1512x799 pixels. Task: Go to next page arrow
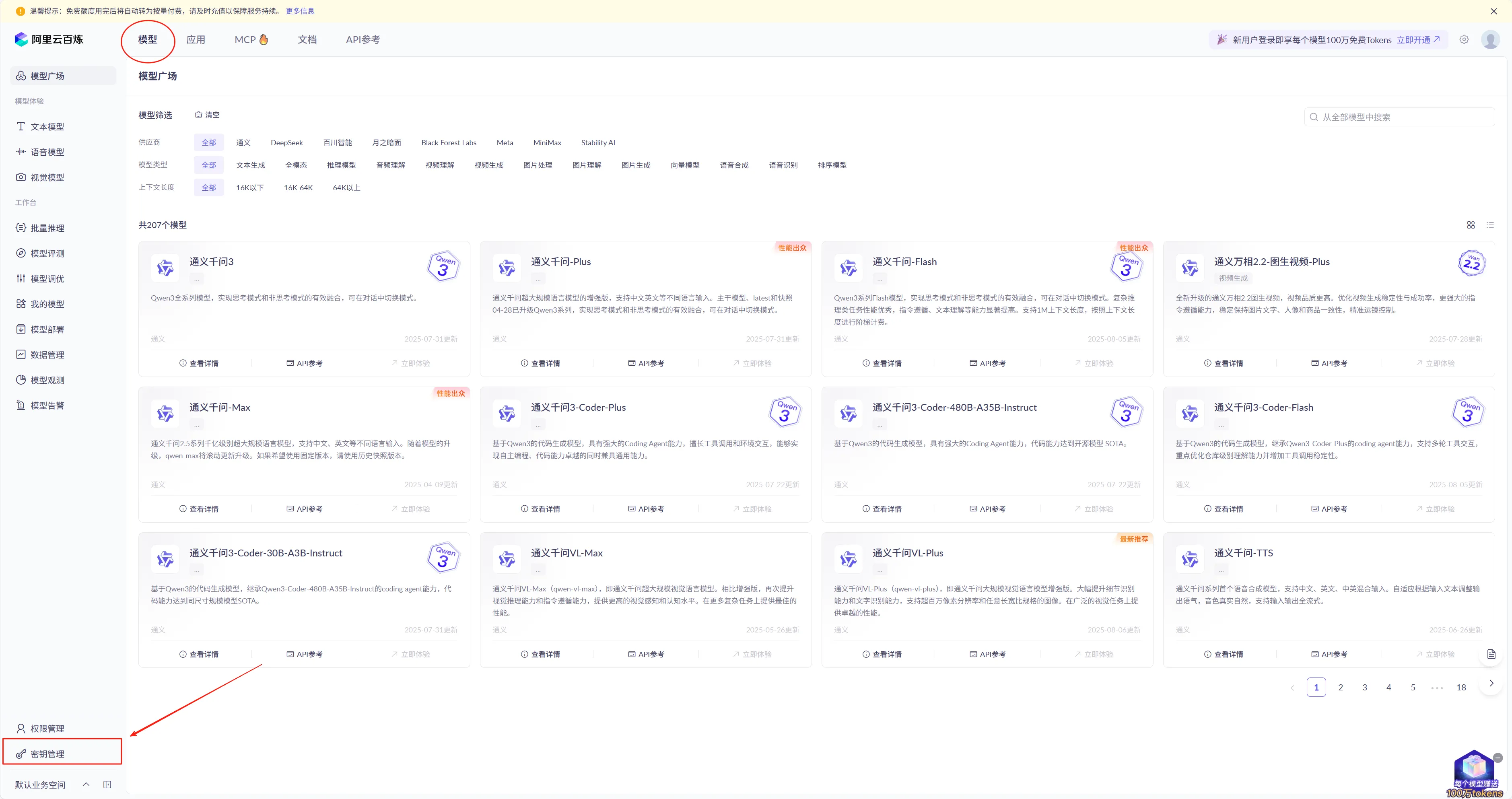[1491, 684]
